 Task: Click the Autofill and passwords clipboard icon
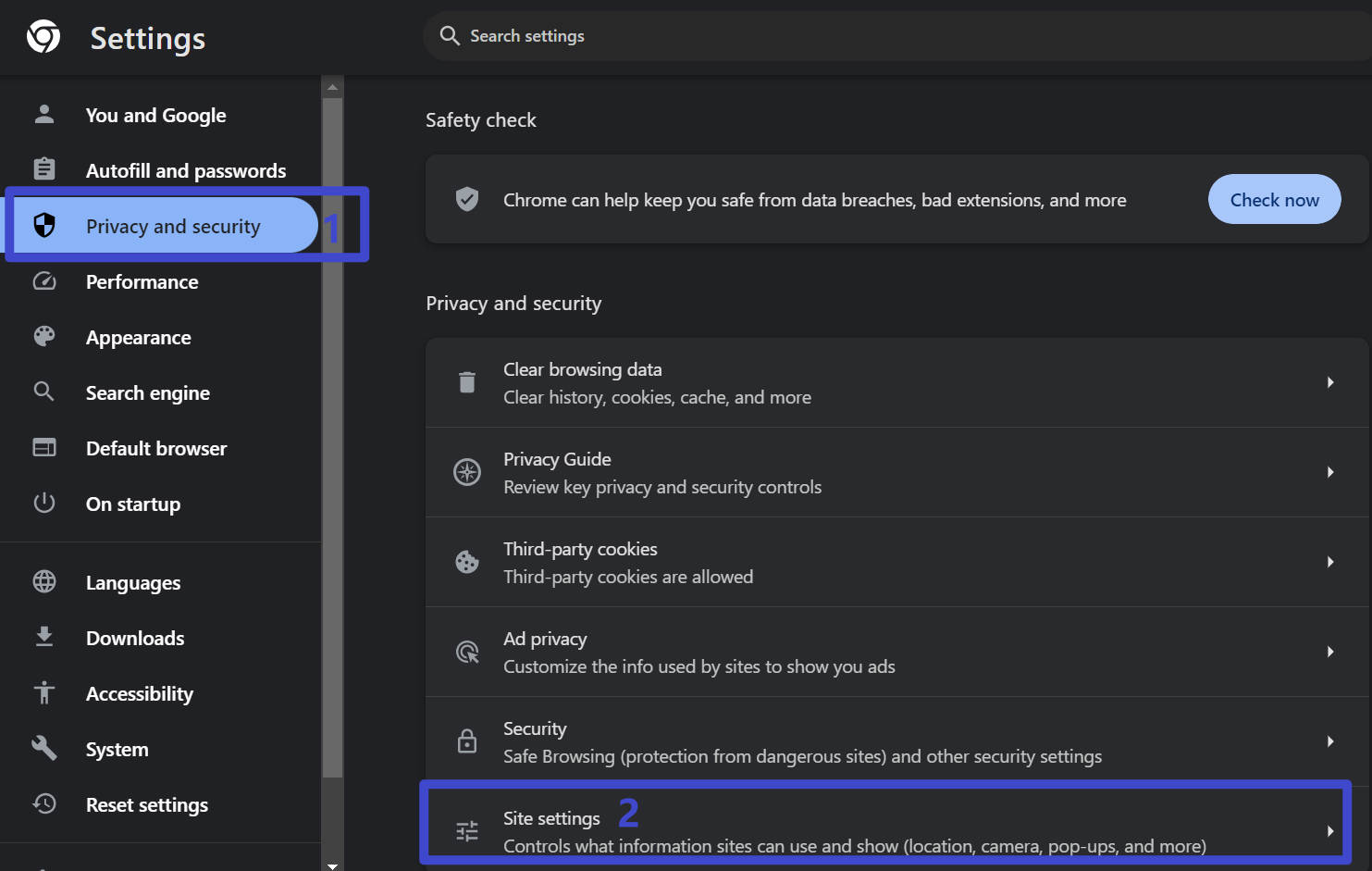(x=43, y=169)
